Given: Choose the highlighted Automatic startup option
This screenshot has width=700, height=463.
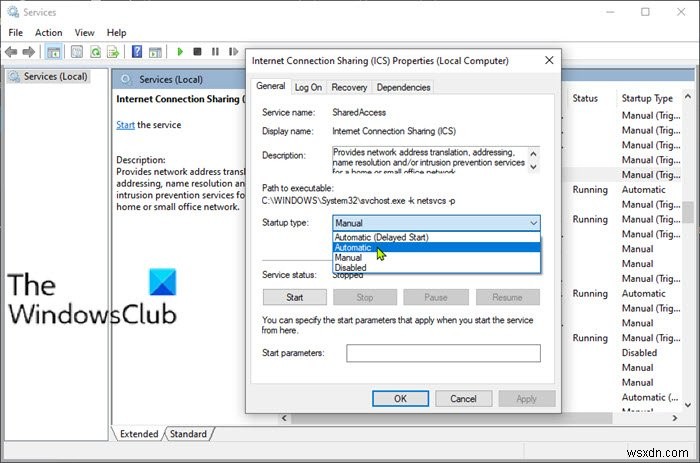Looking at the screenshot, I should tap(437, 247).
